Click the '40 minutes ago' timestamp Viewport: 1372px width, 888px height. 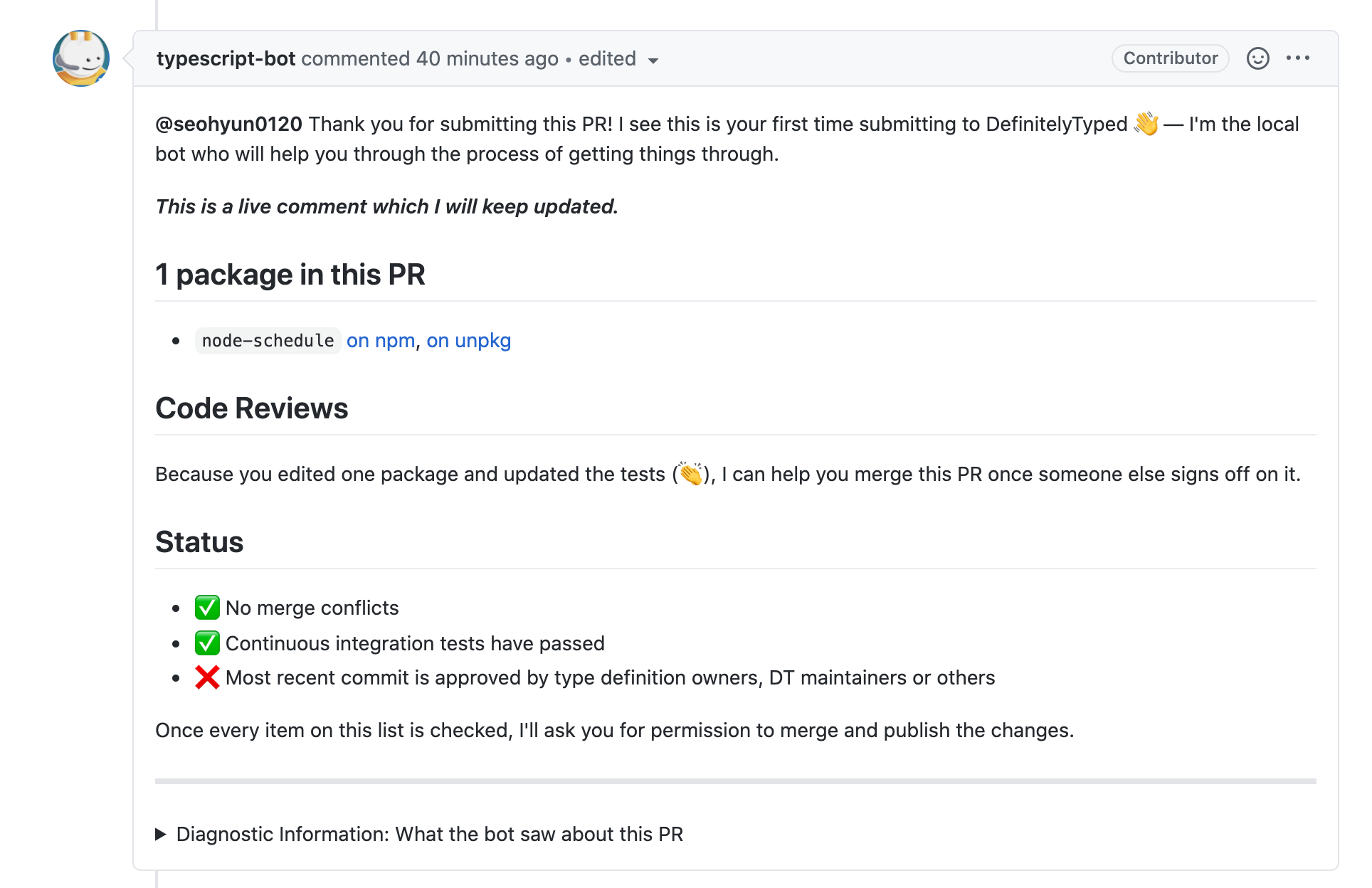487,58
